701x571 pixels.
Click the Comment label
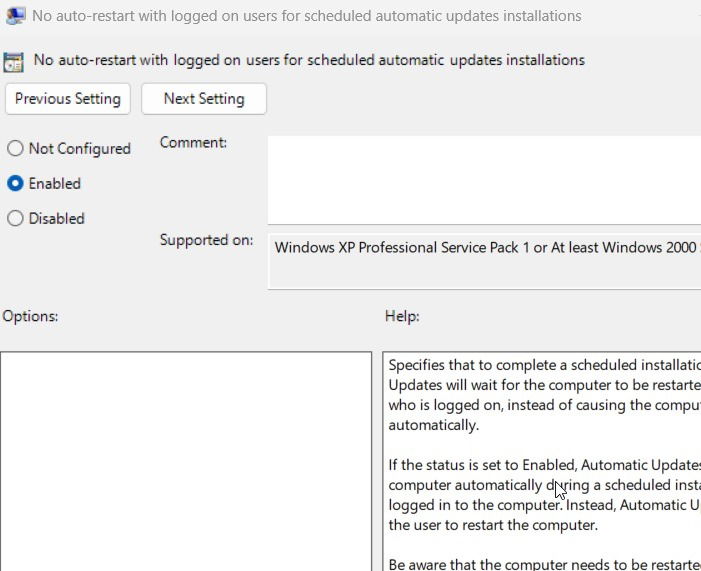[x=193, y=143]
